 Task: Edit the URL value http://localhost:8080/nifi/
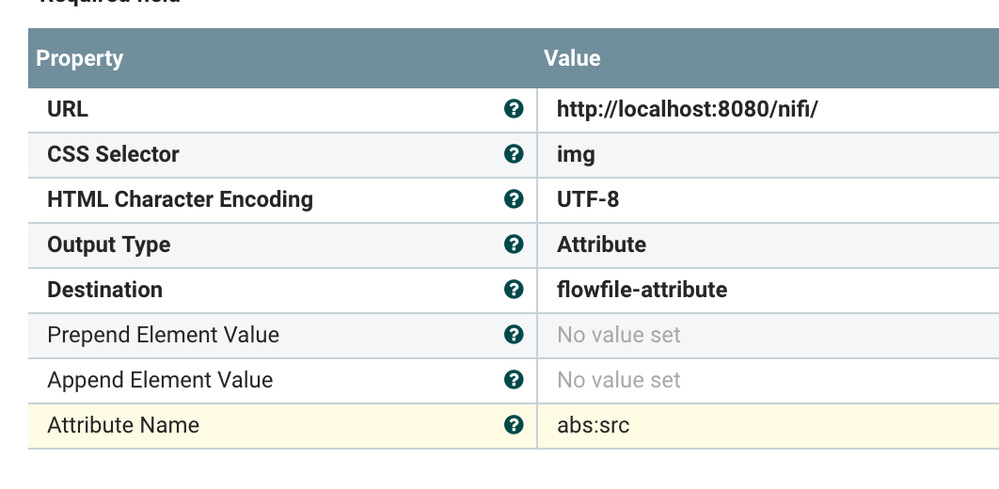point(687,109)
